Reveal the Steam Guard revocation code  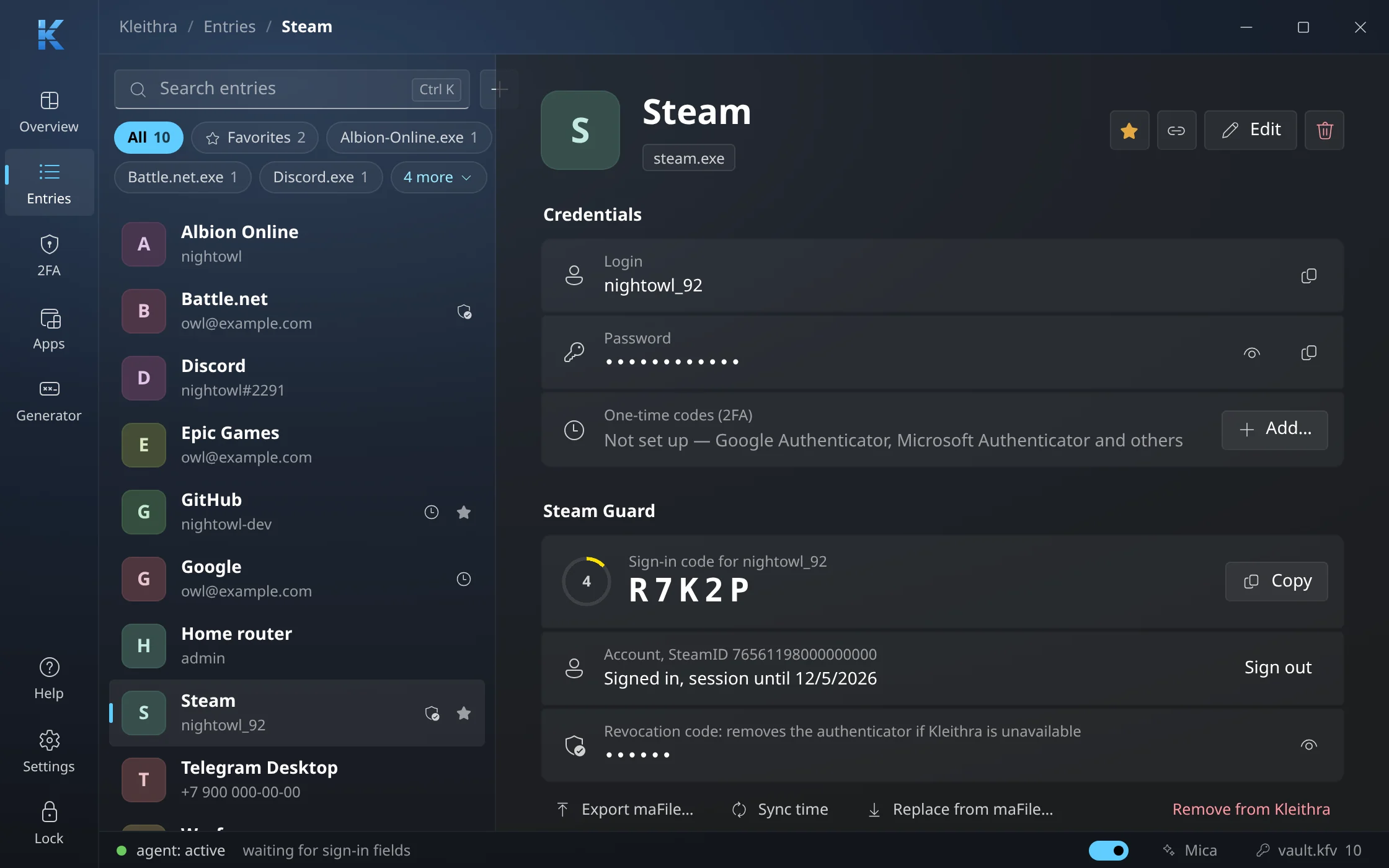point(1308,745)
